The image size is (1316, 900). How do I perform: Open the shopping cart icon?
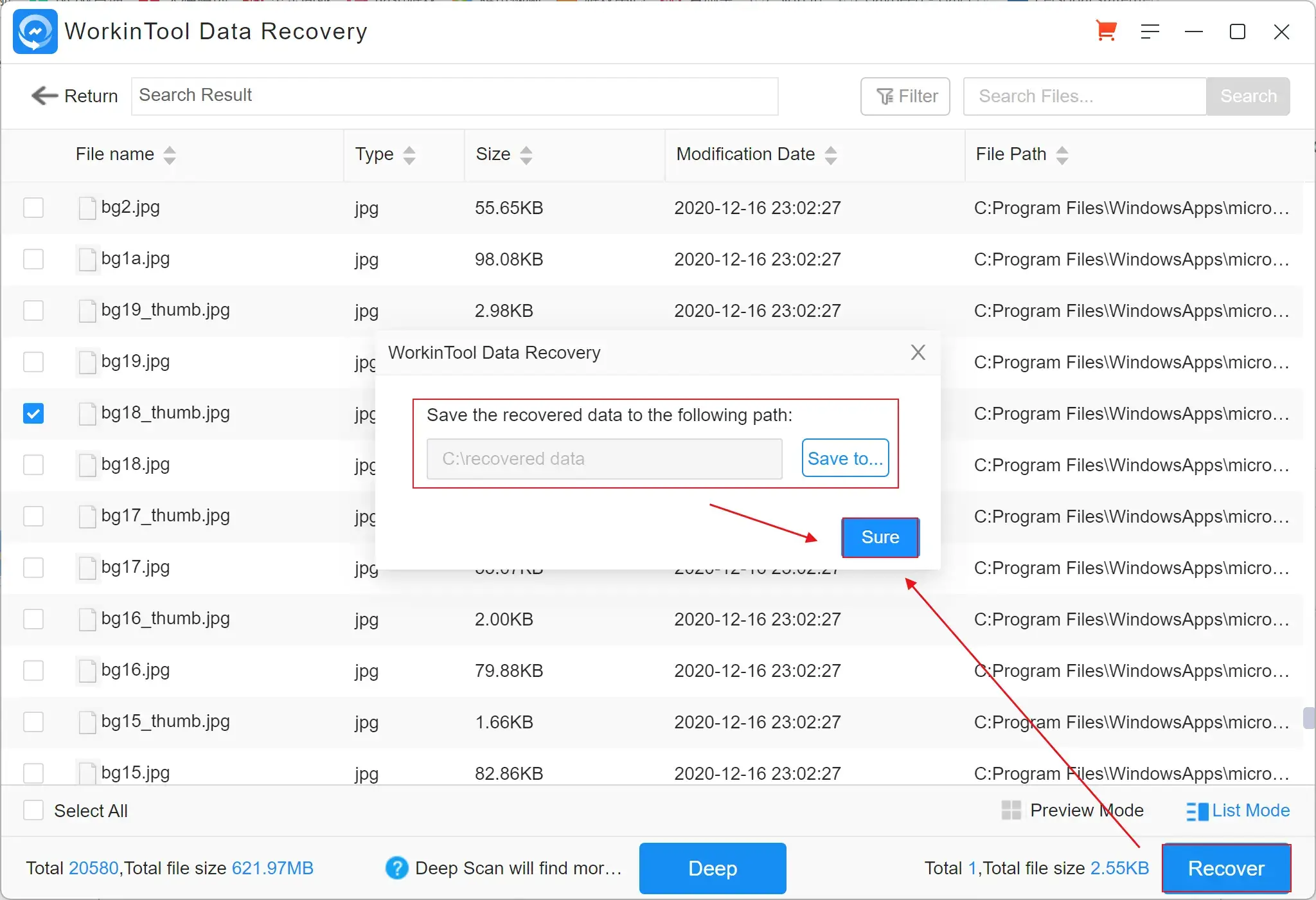(1106, 31)
